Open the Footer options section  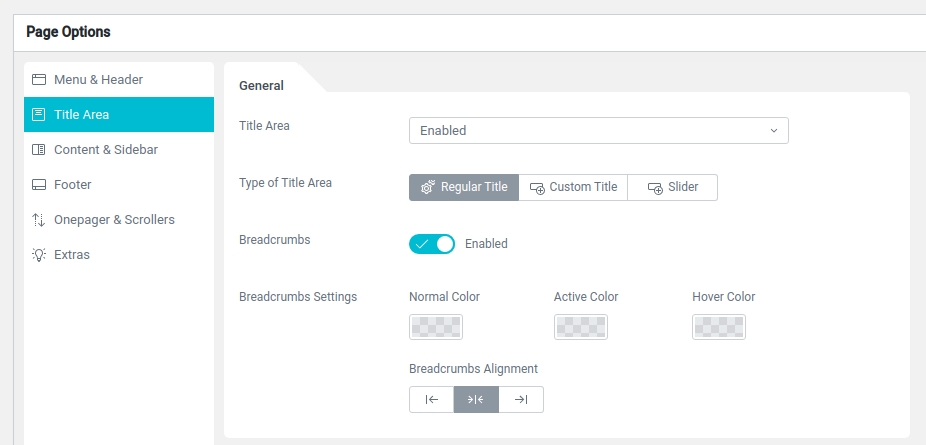point(74,185)
